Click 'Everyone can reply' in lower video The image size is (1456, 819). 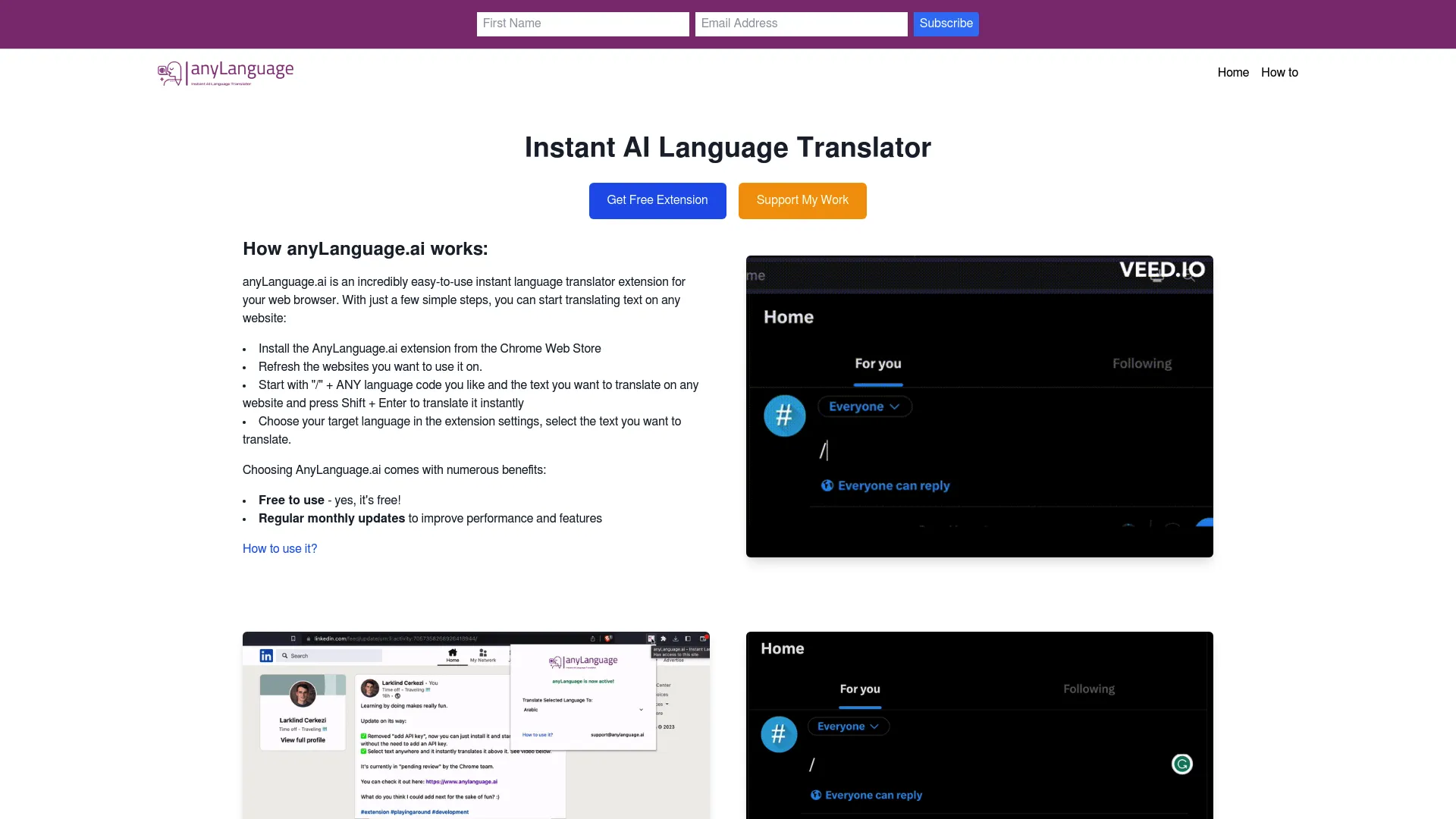click(866, 795)
